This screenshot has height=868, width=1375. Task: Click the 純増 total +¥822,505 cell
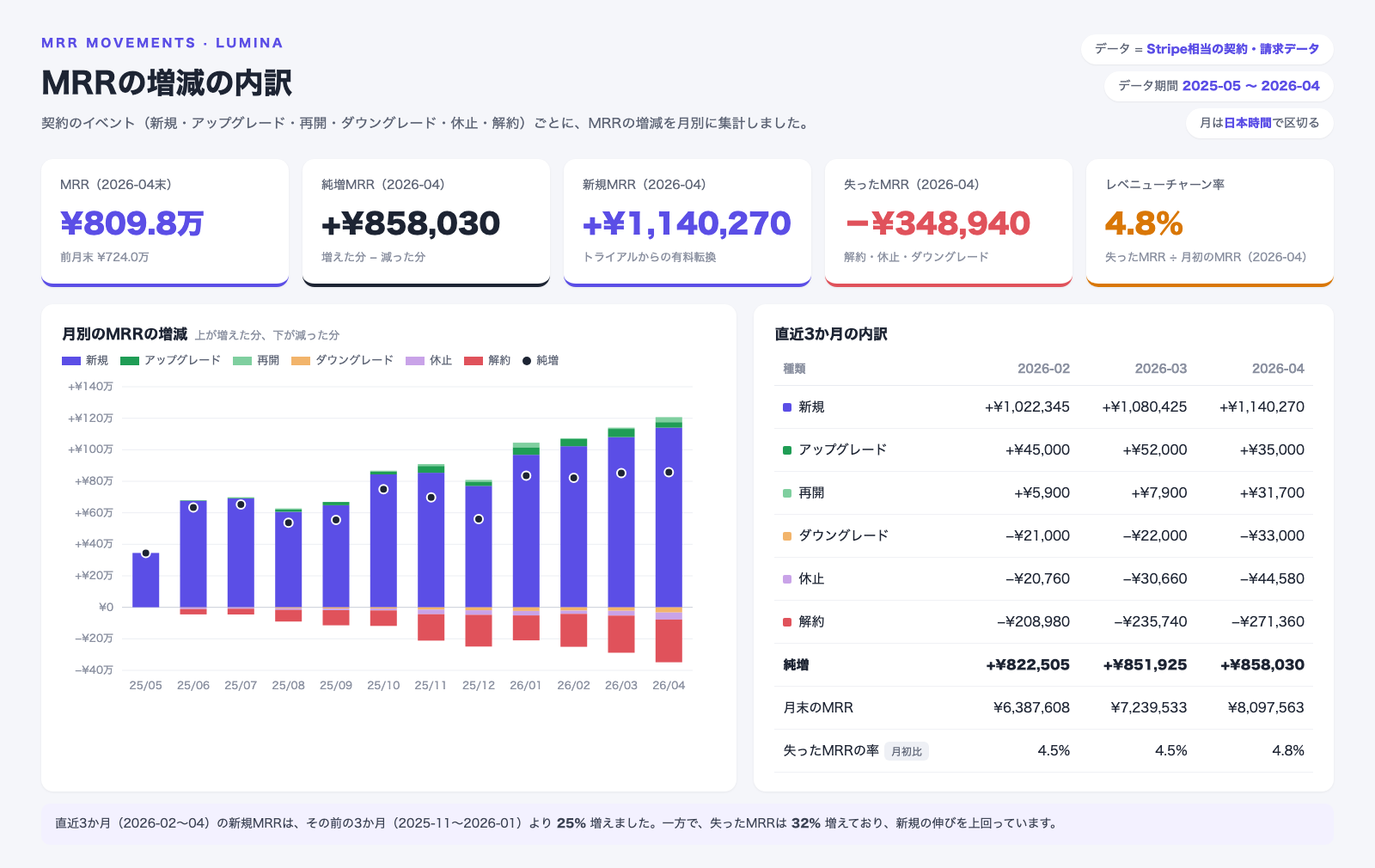pyautogui.click(x=1028, y=665)
